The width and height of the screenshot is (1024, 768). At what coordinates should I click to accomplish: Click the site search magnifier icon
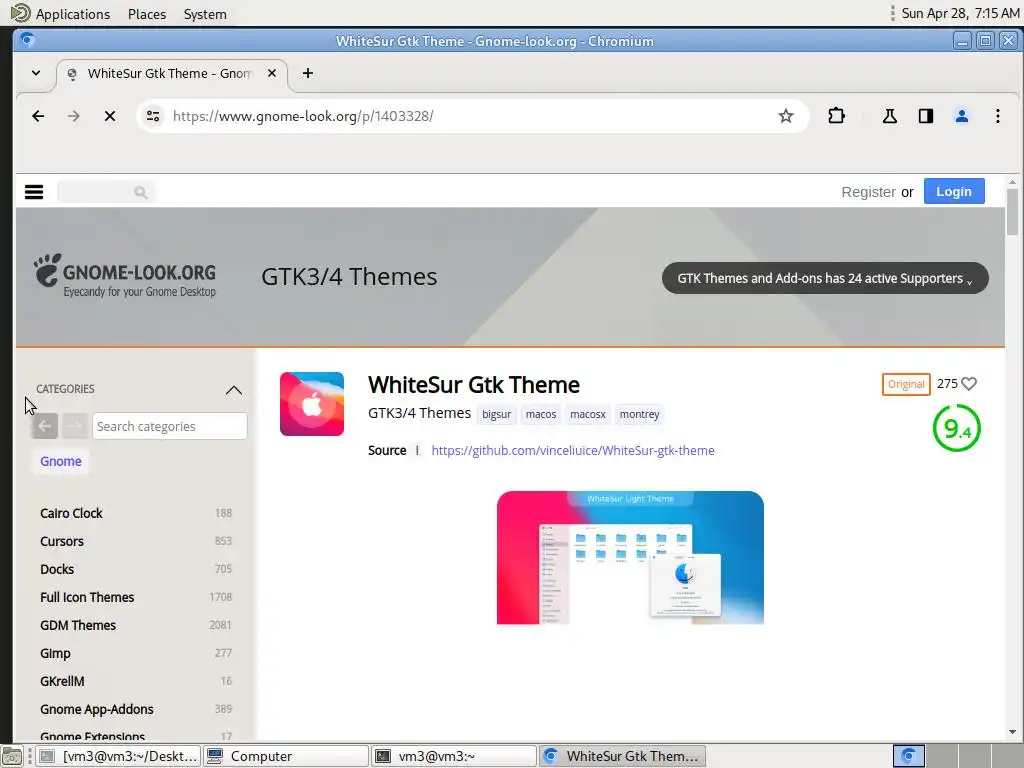[x=140, y=192]
